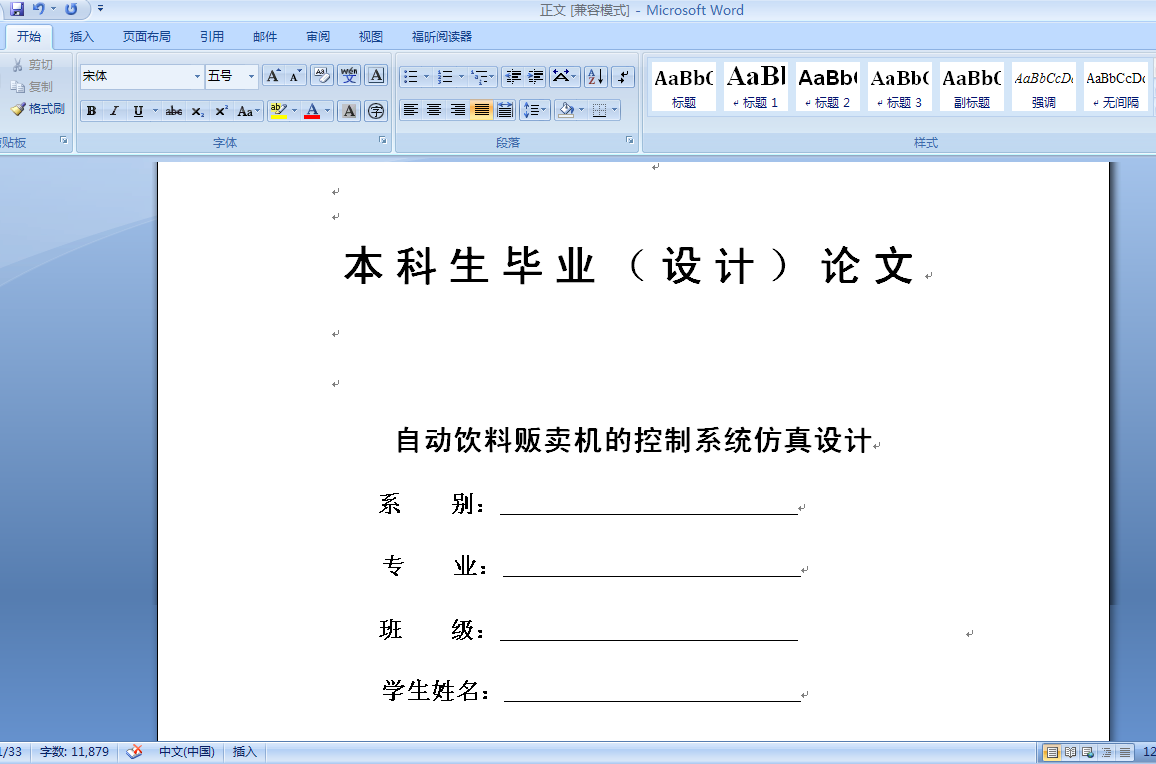The height and width of the screenshot is (764, 1156).
Task: Toggle underline formatting
Action: tap(138, 111)
